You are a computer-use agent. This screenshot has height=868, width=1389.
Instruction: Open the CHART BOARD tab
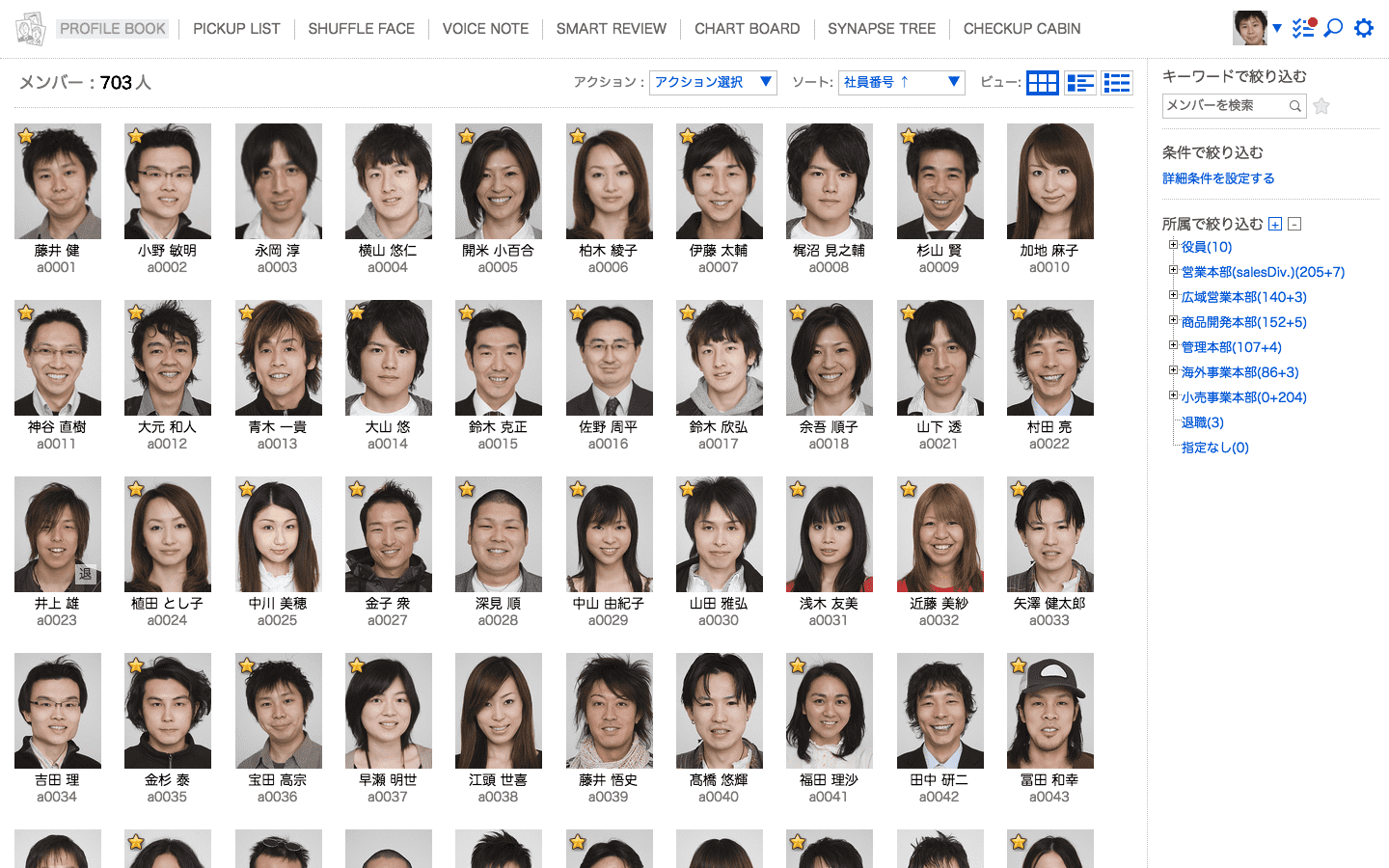pos(748,29)
